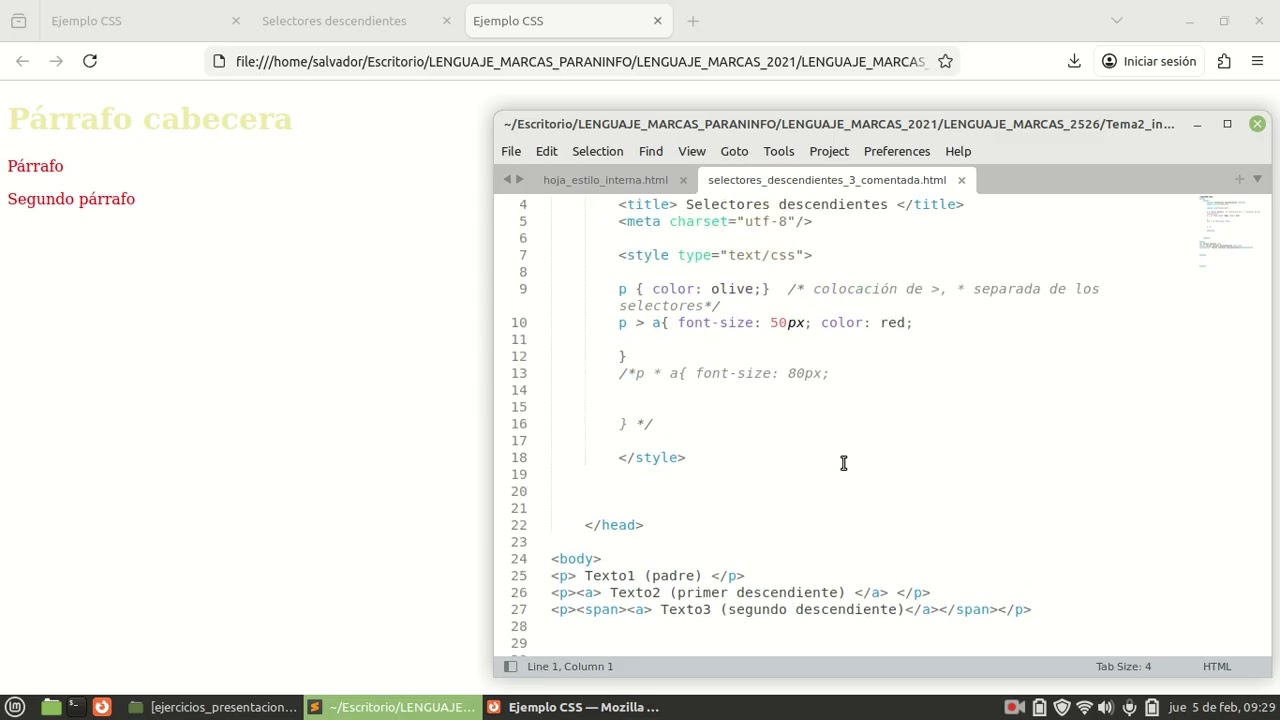Open the Help menu in Sublime Text
The width and height of the screenshot is (1280, 720).
coord(958,151)
